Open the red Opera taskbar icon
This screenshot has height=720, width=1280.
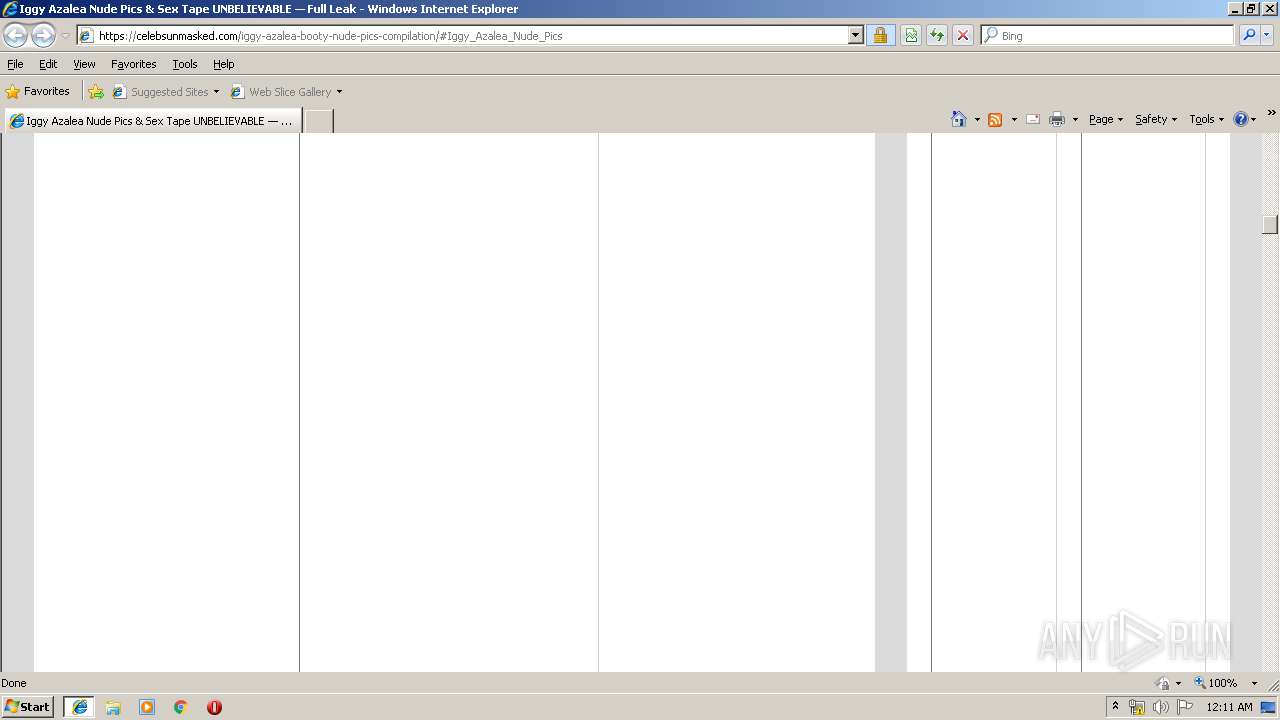click(214, 707)
